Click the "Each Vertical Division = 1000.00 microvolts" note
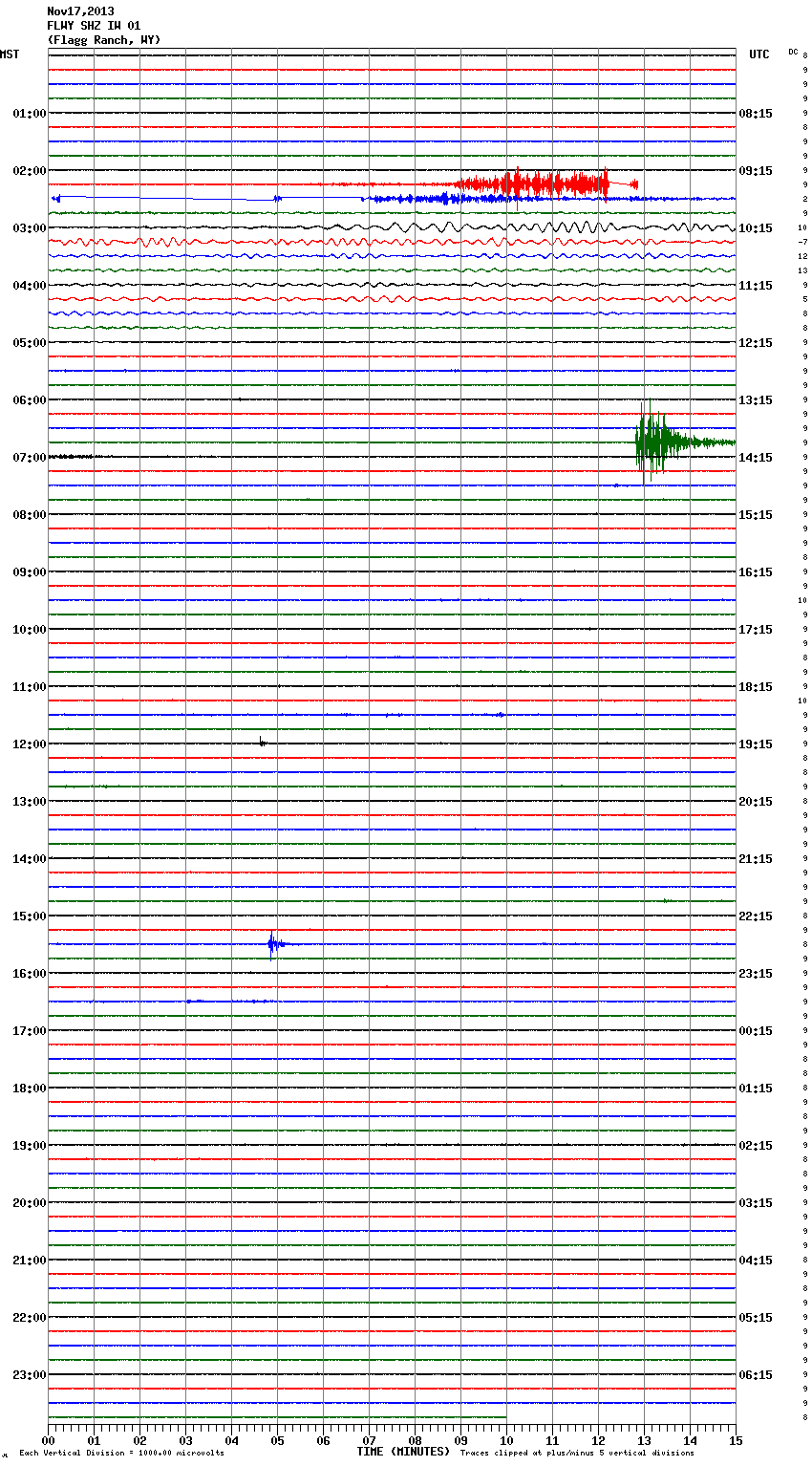This screenshot has height=1466, width=812. 121,1454
